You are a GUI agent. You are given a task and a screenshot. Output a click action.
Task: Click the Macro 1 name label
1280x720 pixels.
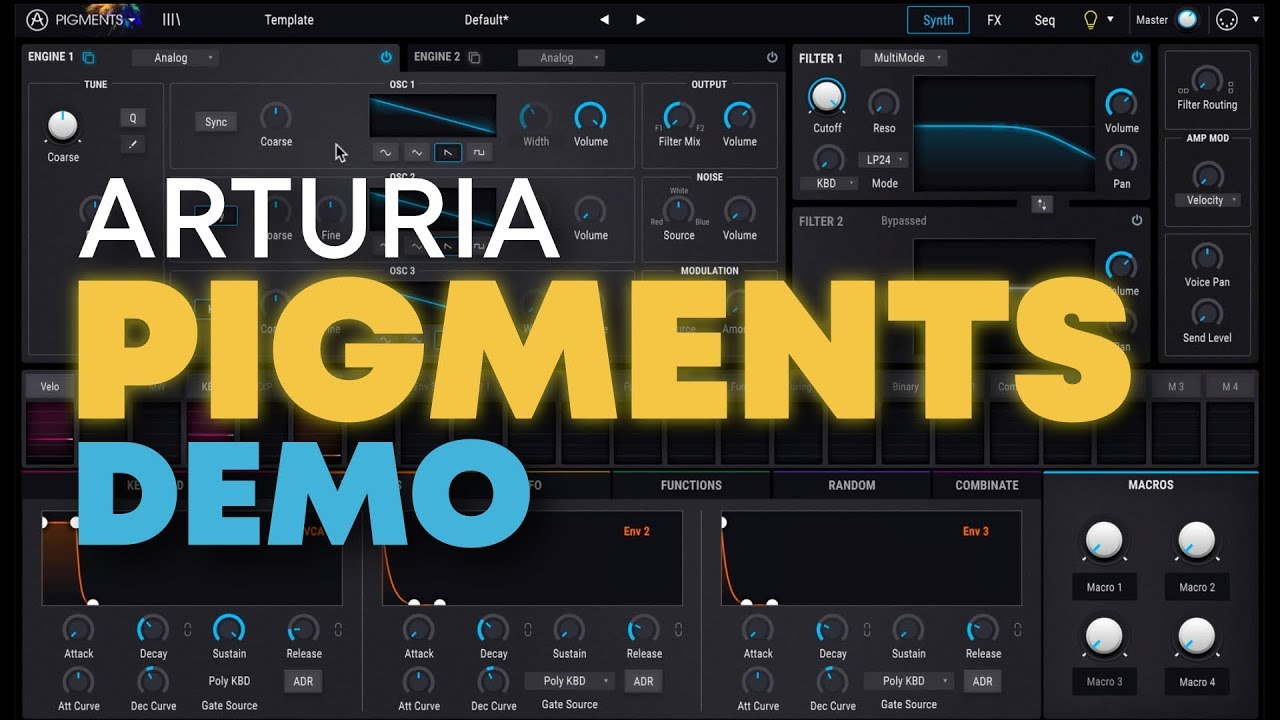tap(1105, 587)
